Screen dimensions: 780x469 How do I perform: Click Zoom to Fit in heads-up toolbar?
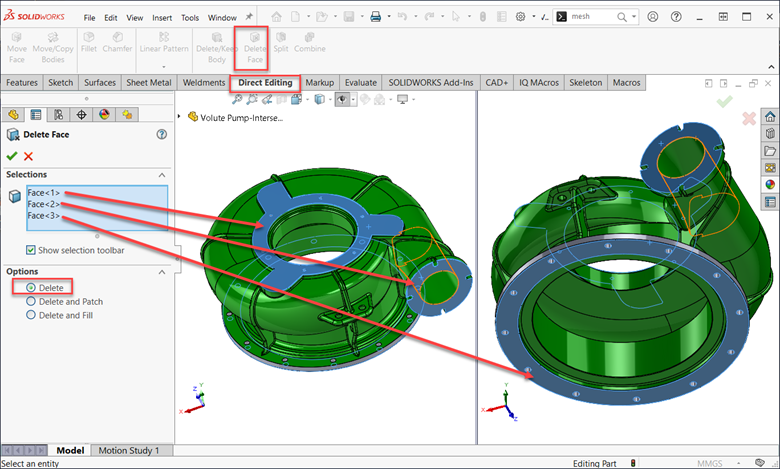237,99
